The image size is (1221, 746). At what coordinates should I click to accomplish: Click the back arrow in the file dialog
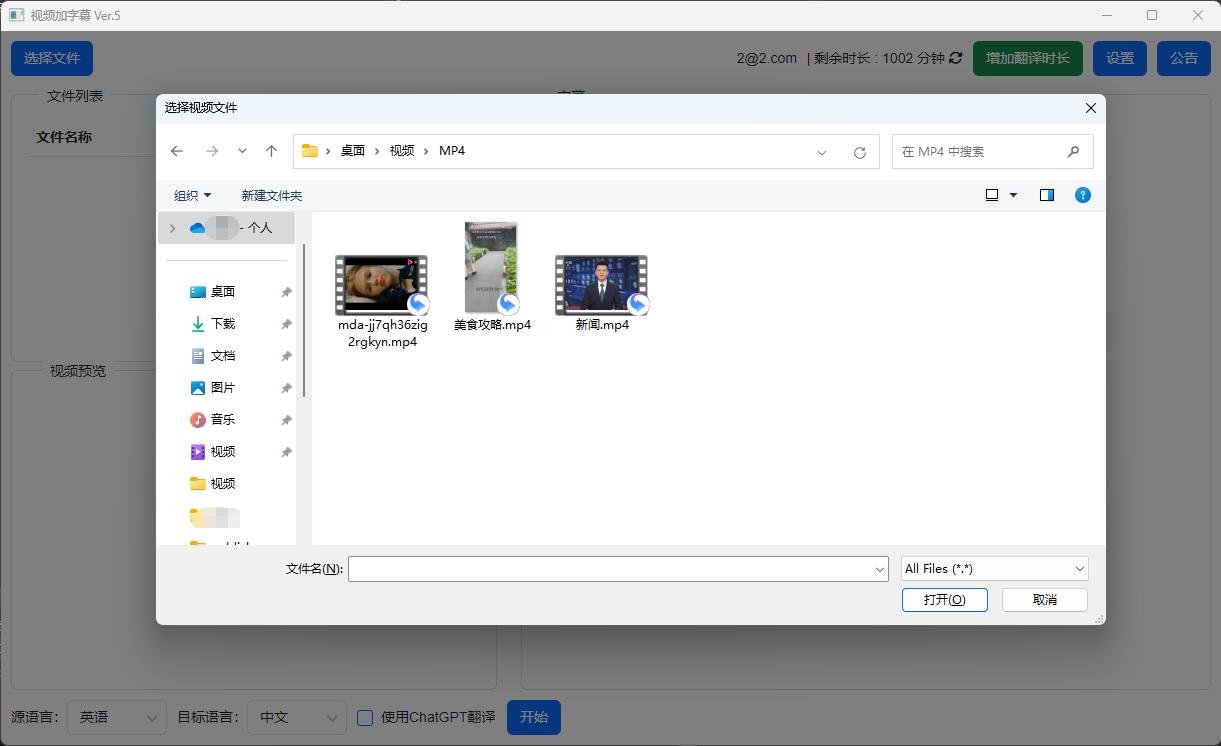point(177,151)
